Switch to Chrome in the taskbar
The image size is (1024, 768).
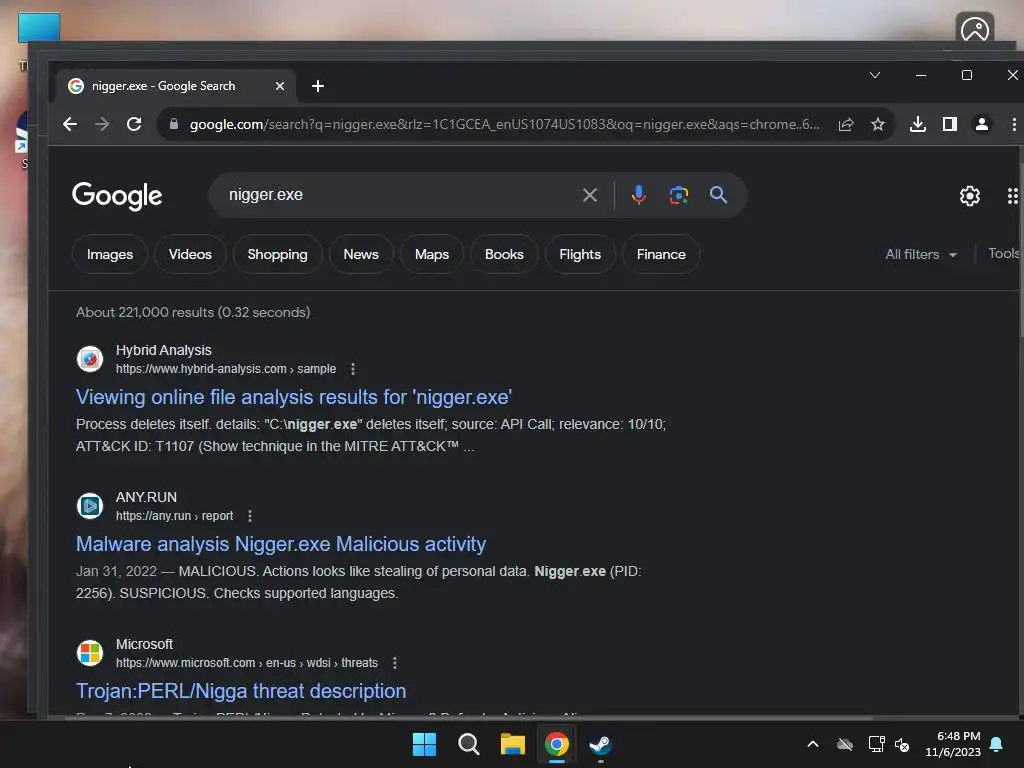557,744
